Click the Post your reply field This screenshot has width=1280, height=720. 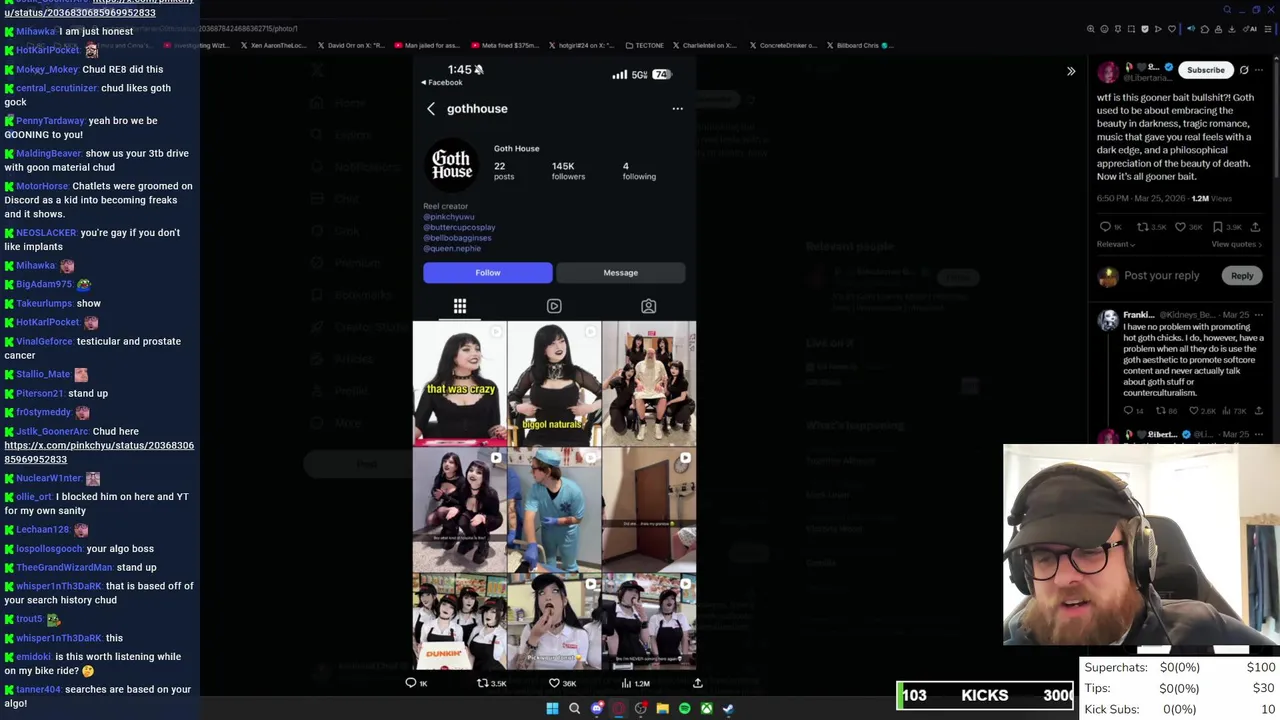[x=1161, y=276]
